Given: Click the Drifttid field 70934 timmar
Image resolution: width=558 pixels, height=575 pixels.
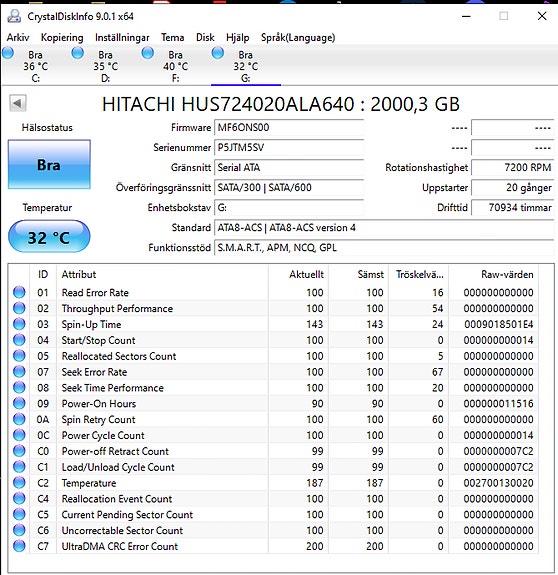Looking at the screenshot, I should [x=513, y=208].
